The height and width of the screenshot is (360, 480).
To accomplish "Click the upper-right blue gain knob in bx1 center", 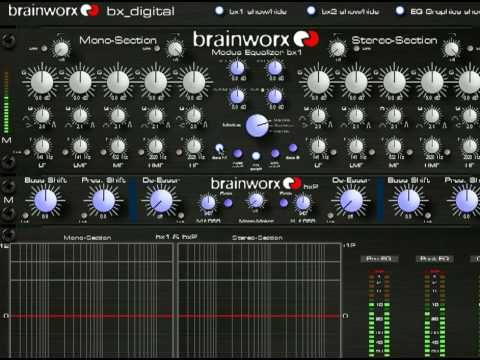I will click(x=275, y=68).
